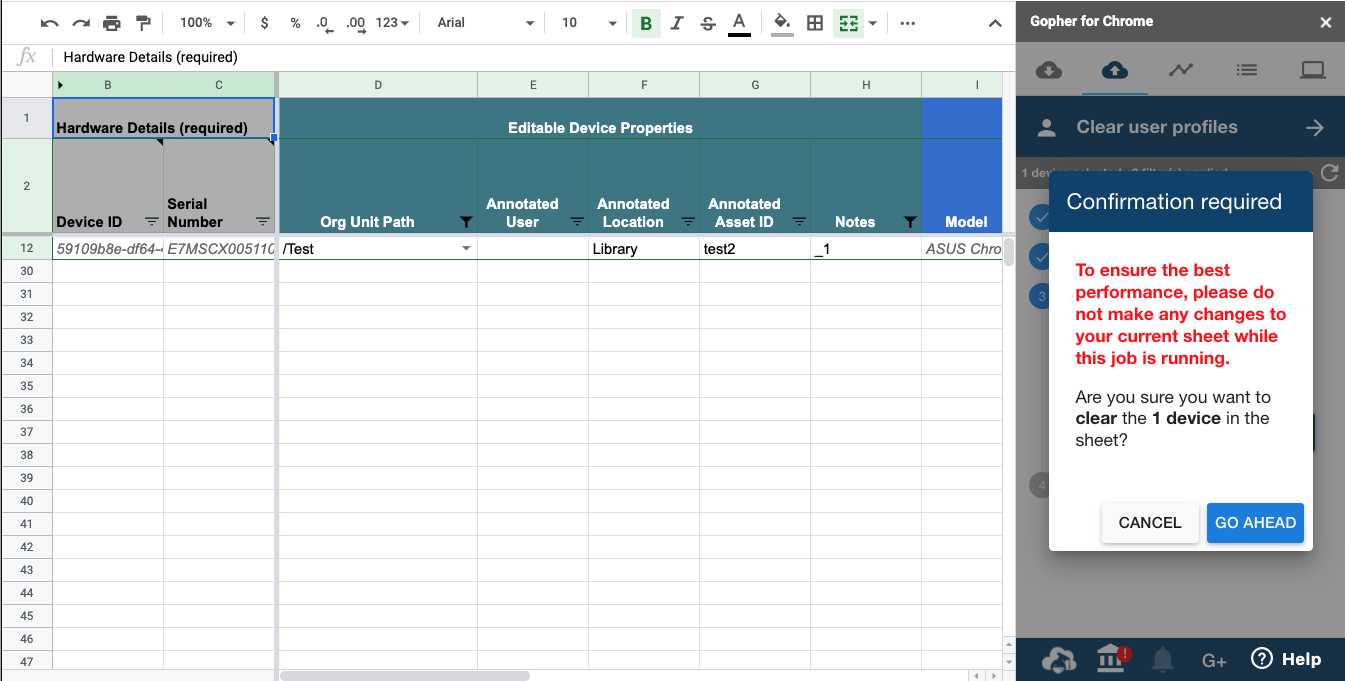1345x681 pixels.
Task: Click the G+ icon in Gopher footer
Action: pos(1214,660)
